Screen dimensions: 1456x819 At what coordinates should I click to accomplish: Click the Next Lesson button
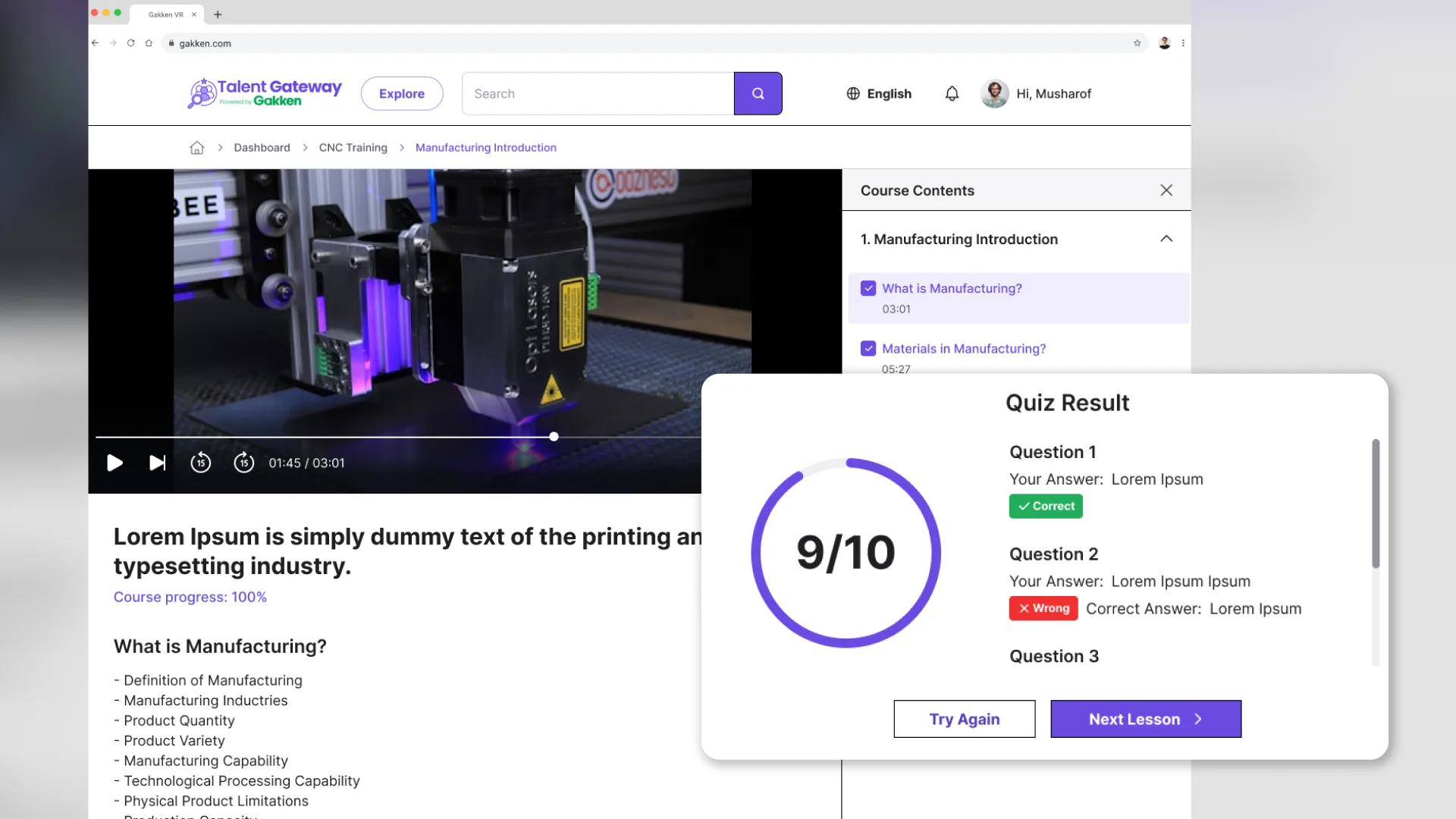click(1145, 719)
